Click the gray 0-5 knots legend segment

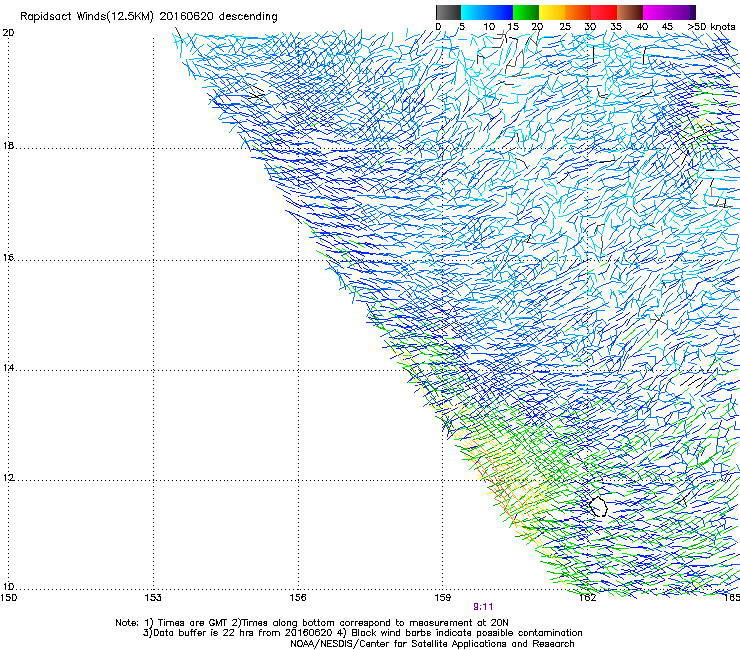pos(448,12)
